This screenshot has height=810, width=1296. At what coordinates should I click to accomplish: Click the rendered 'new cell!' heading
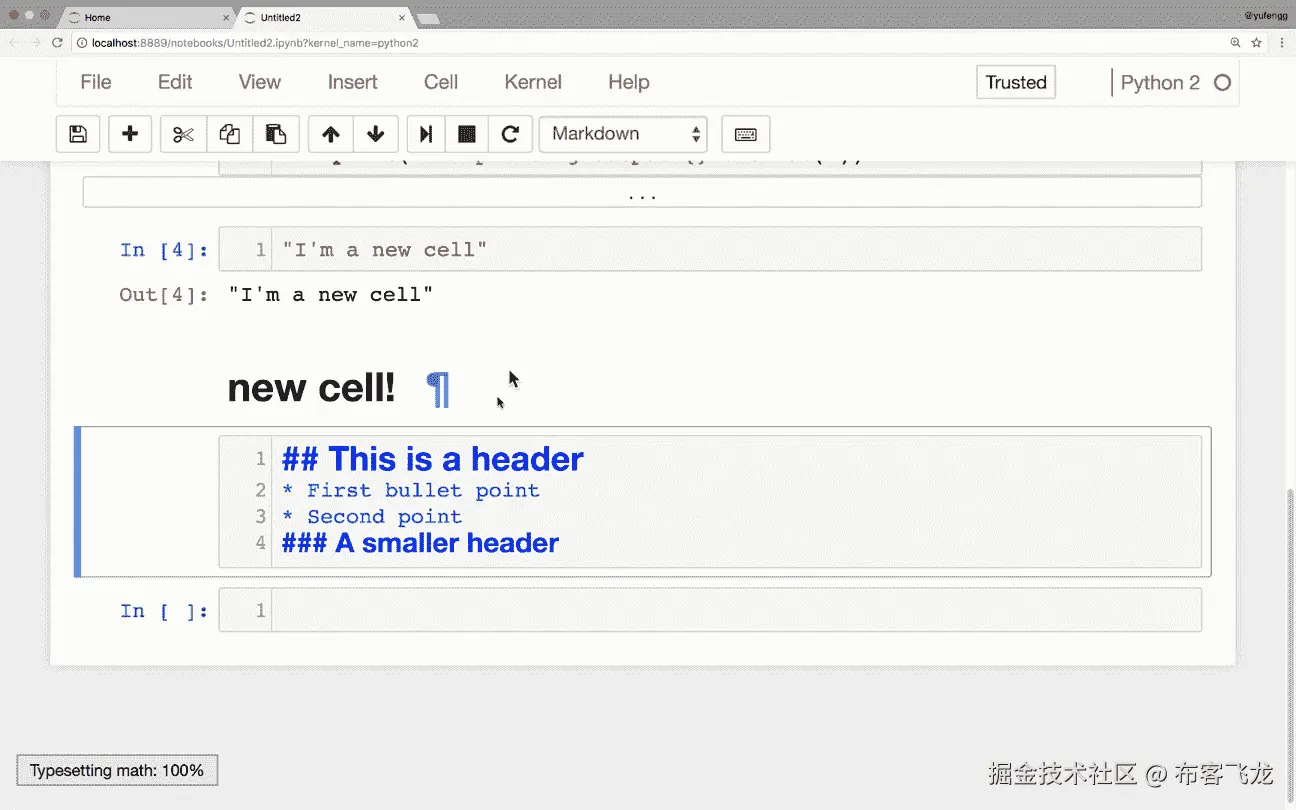click(311, 388)
